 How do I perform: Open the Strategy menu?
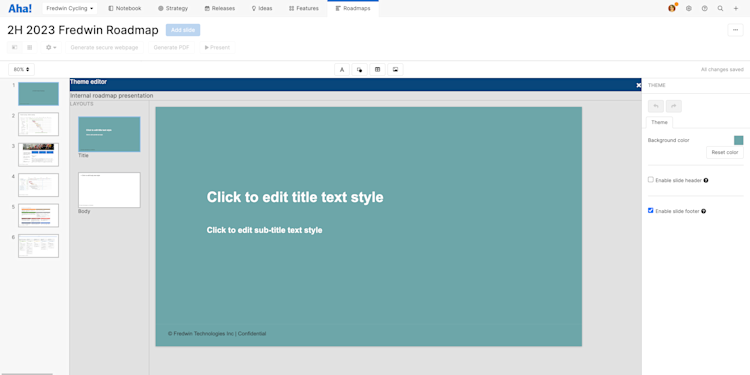pos(173,9)
